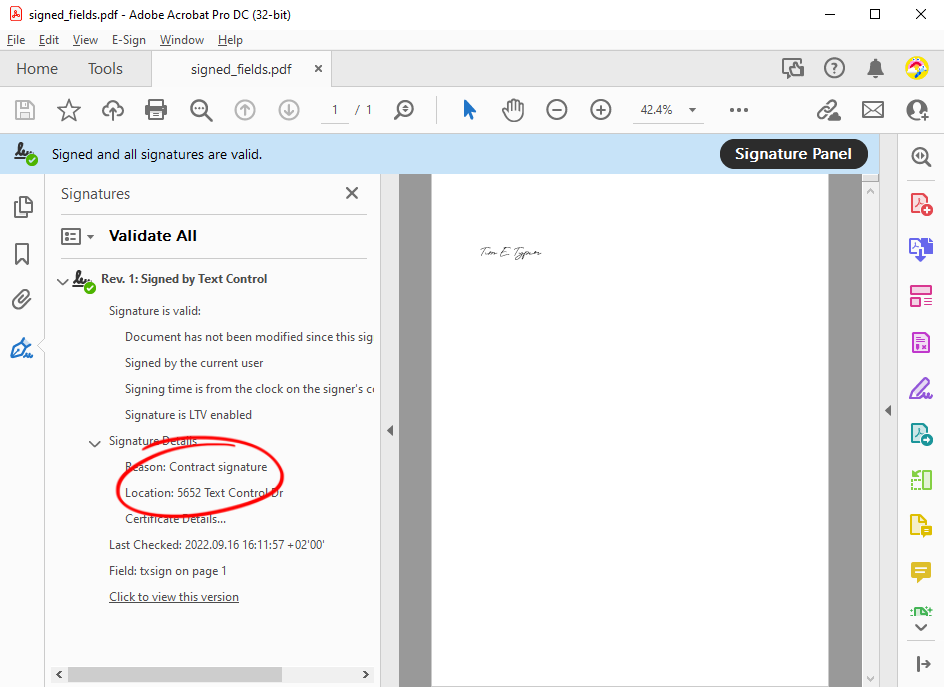
Task: Close the signed_fields.pdf tab
Action: coord(318,69)
